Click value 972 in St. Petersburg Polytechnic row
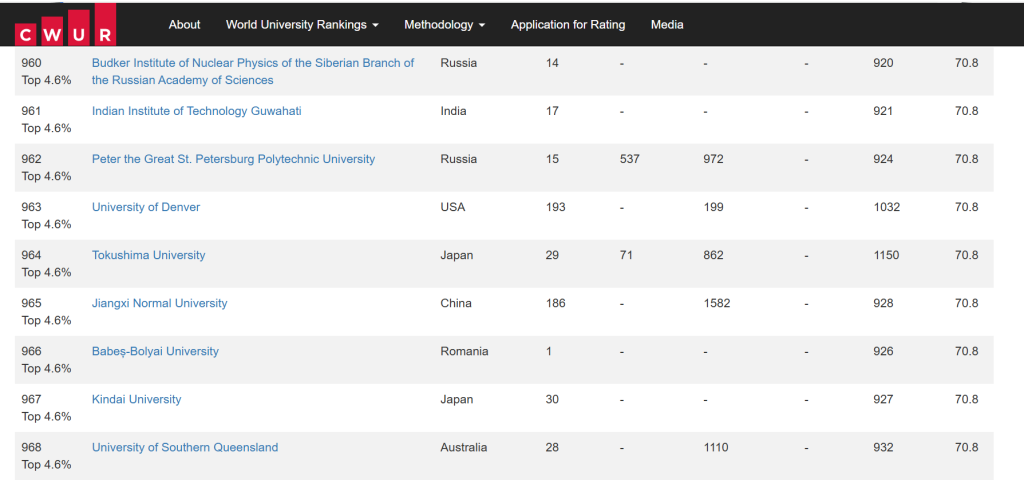The width and height of the screenshot is (1024, 484). click(713, 159)
